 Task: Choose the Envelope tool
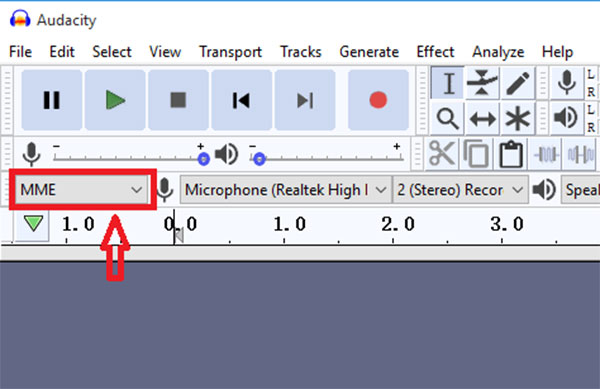(483, 83)
